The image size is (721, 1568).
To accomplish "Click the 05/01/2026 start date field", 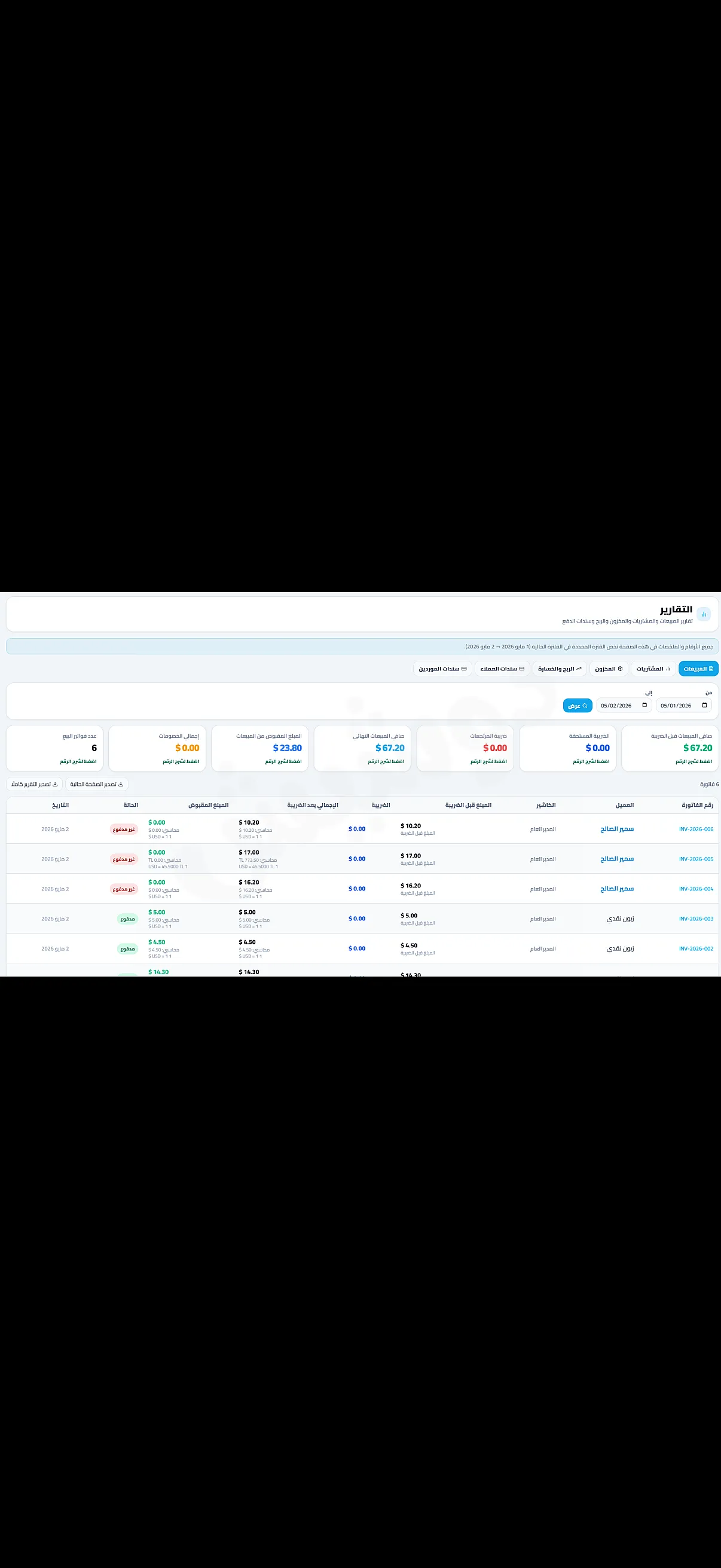I will tap(684, 706).
